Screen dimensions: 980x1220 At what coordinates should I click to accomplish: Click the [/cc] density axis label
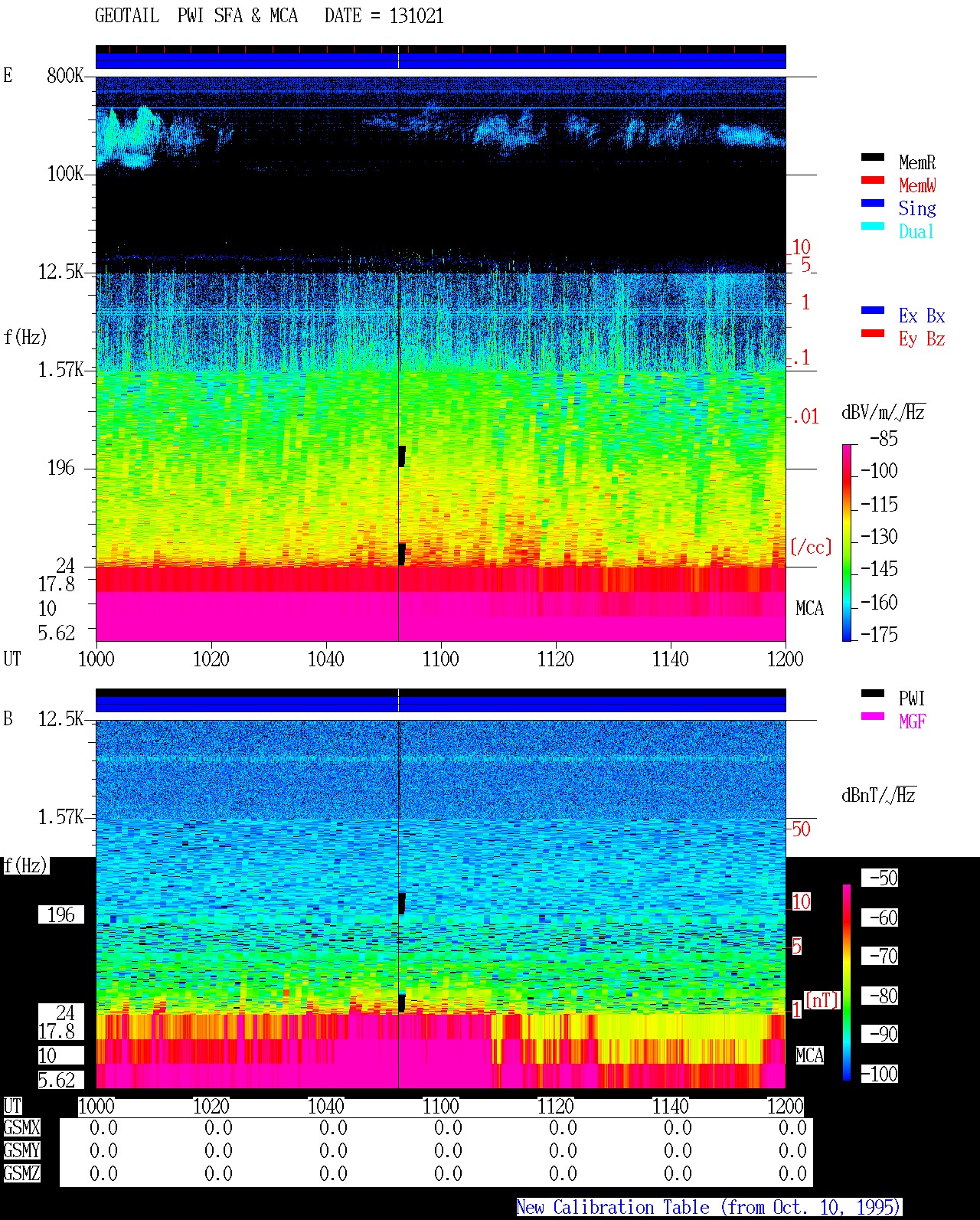click(x=810, y=547)
